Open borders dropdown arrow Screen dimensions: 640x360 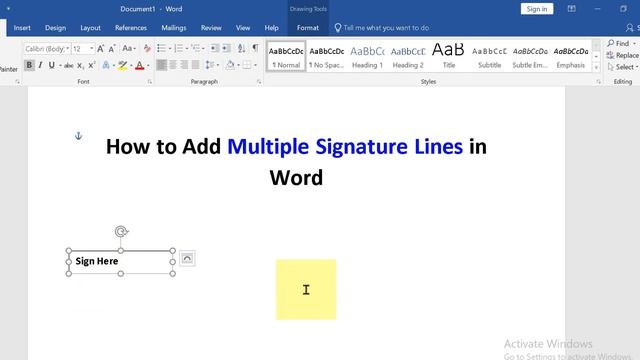point(255,65)
